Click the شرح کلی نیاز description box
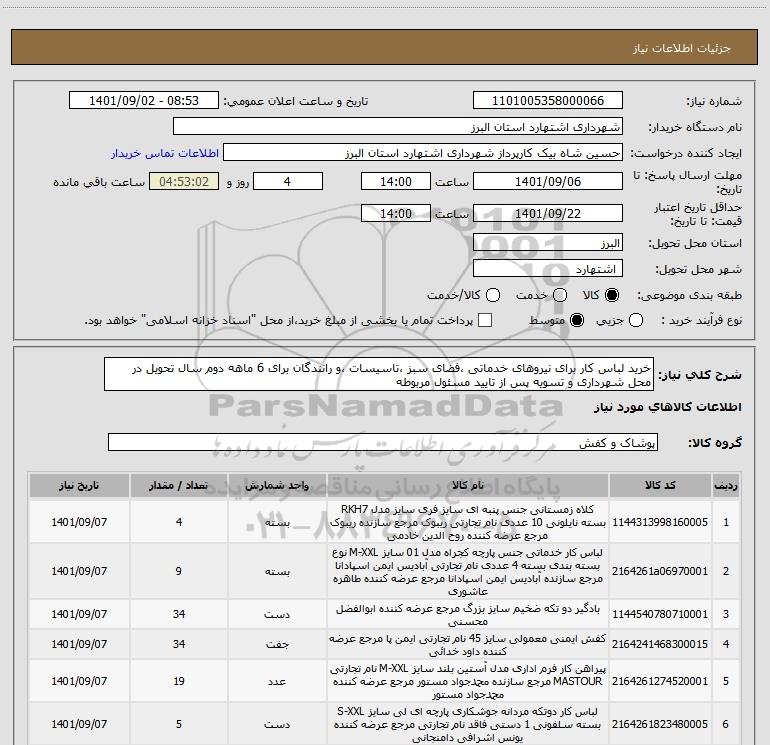 (x=379, y=375)
